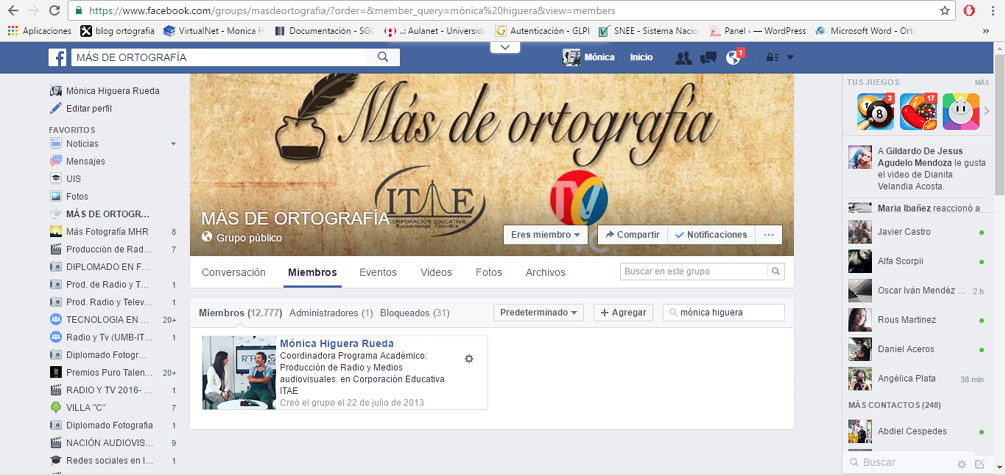Open friend requests icon in top bar
Screen dimensions: 1005x475
(684, 58)
